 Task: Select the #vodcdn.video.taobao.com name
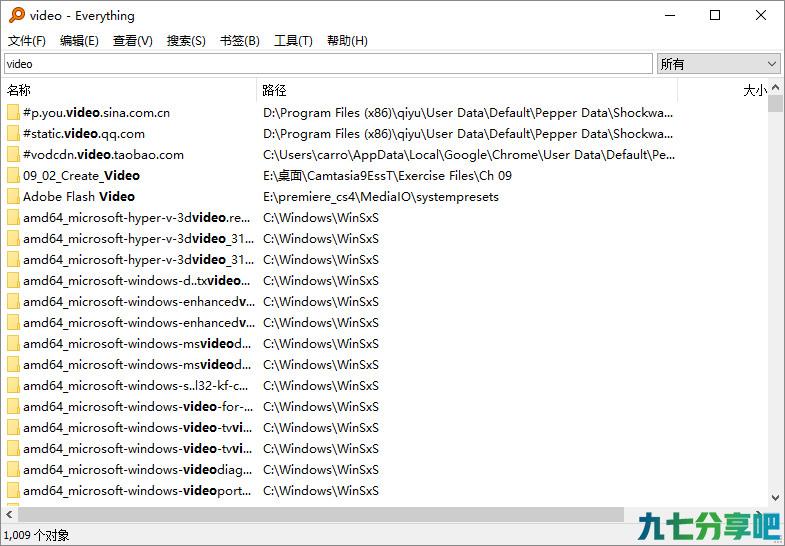[x=103, y=155]
